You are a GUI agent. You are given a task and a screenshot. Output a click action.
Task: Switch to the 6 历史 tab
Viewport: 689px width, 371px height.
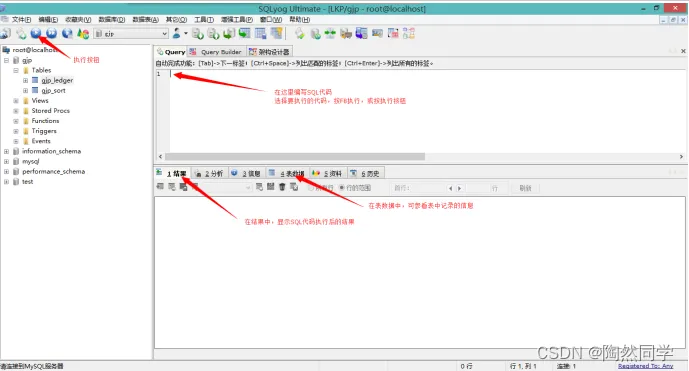[x=366, y=173]
